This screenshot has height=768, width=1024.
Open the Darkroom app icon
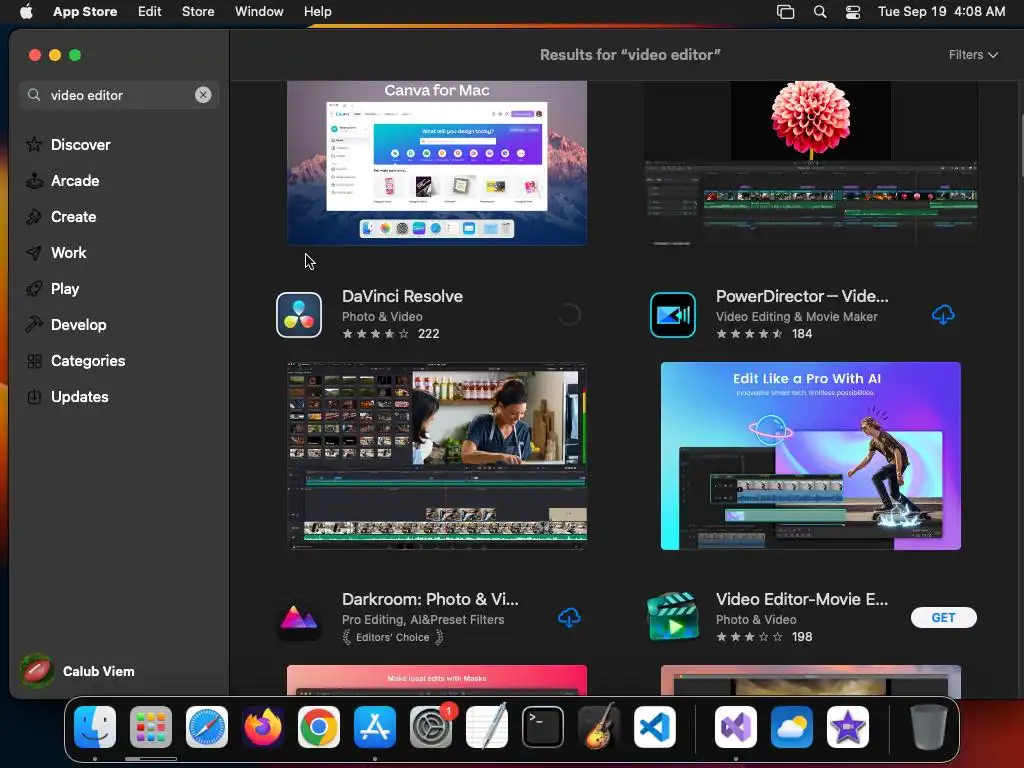click(x=298, y=618)
